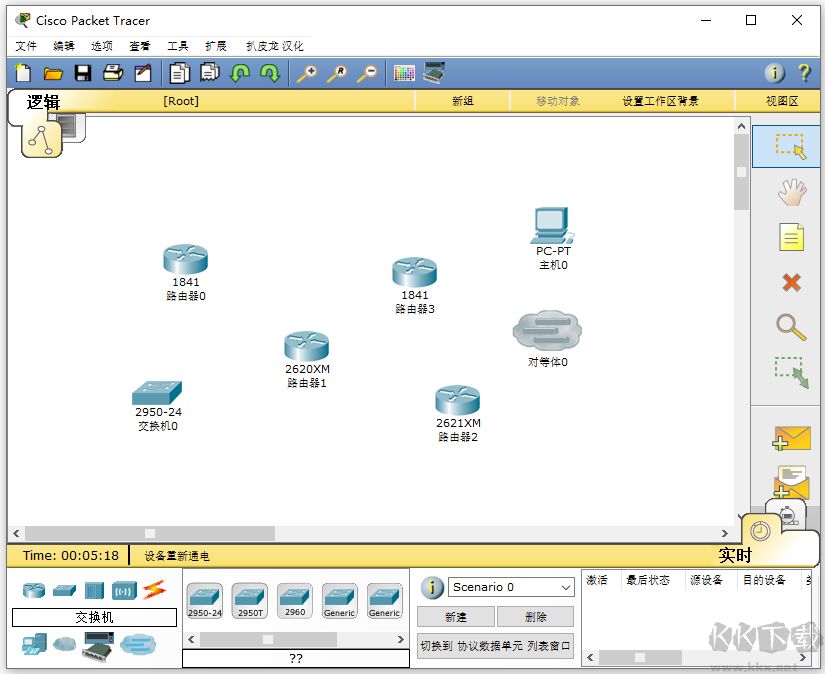825x674 pixels.
Task: Click 切换到 协议数据单元 列表窗口 button
Action: (x=495, y=646)
